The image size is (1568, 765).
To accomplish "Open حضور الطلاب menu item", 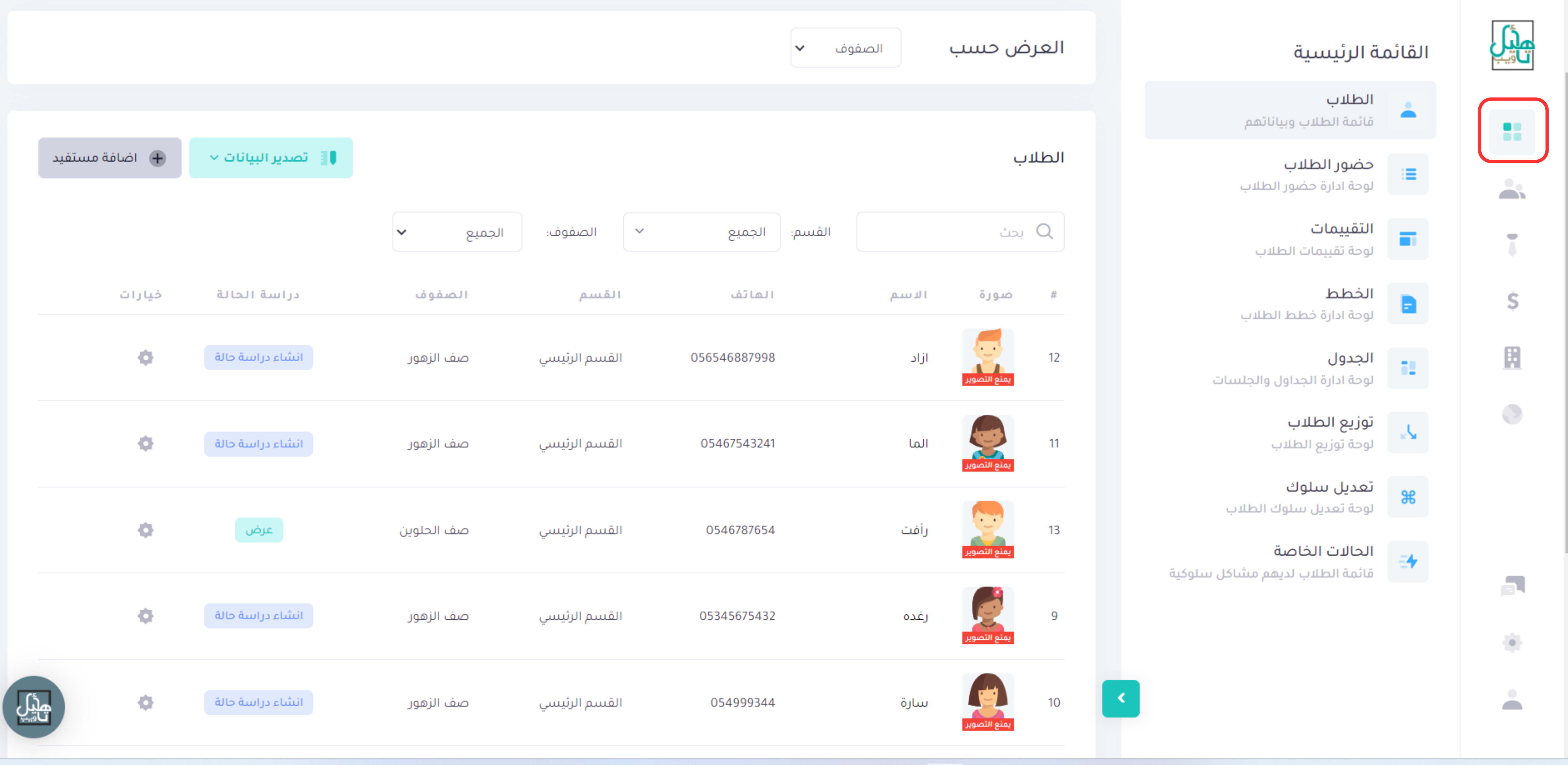I will pyautogui.click(x=1290, y=175).
